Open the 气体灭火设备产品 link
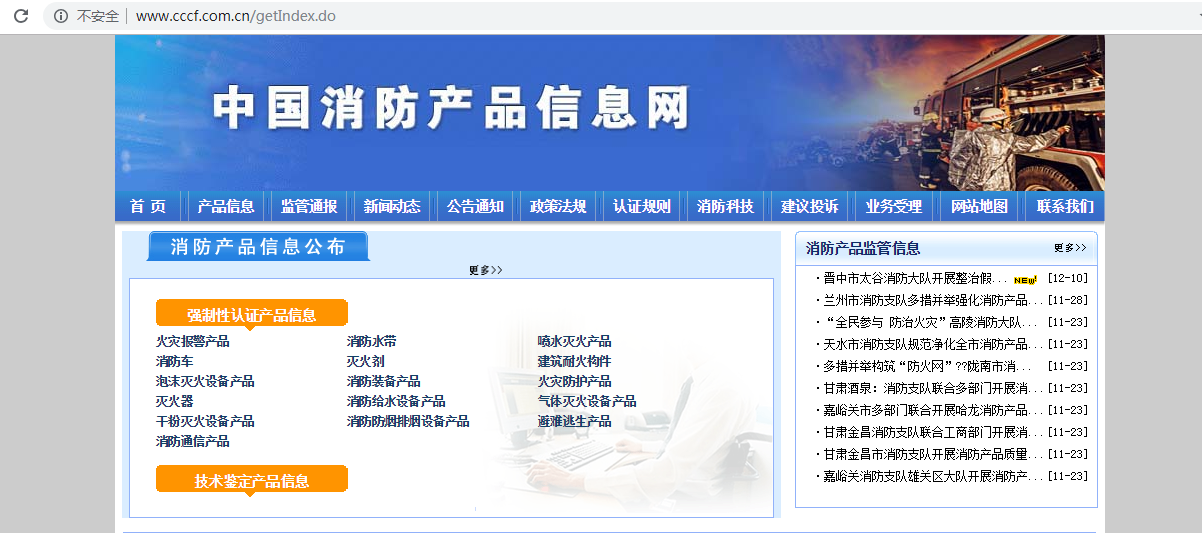 (x=587, y=401)
